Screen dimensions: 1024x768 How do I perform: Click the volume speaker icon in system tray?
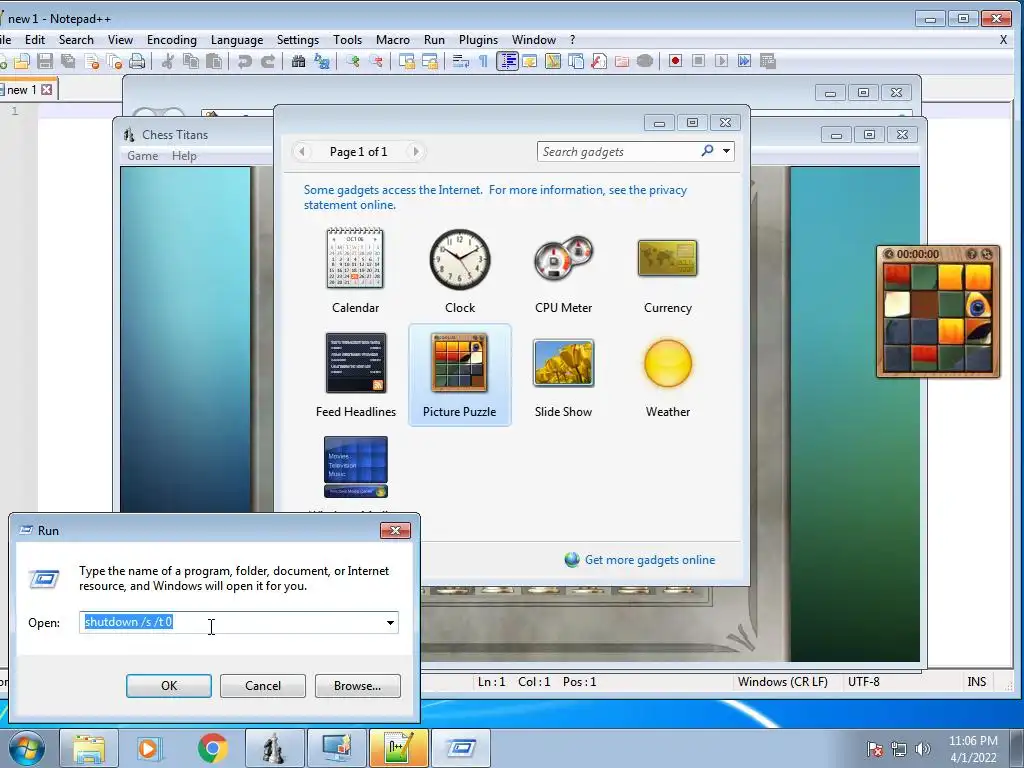922,748
